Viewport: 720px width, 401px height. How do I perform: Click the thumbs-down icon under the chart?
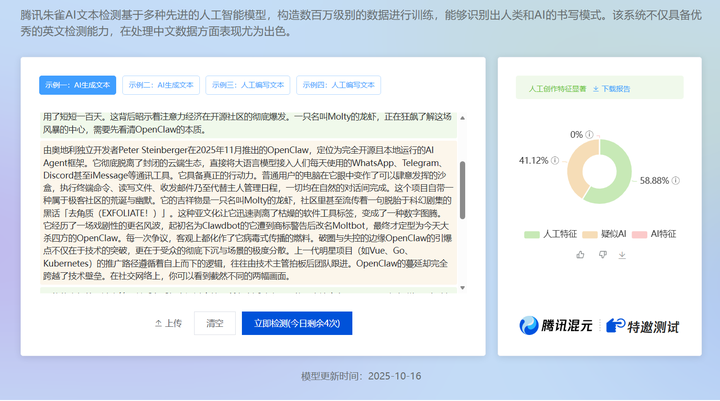[603, 254]
